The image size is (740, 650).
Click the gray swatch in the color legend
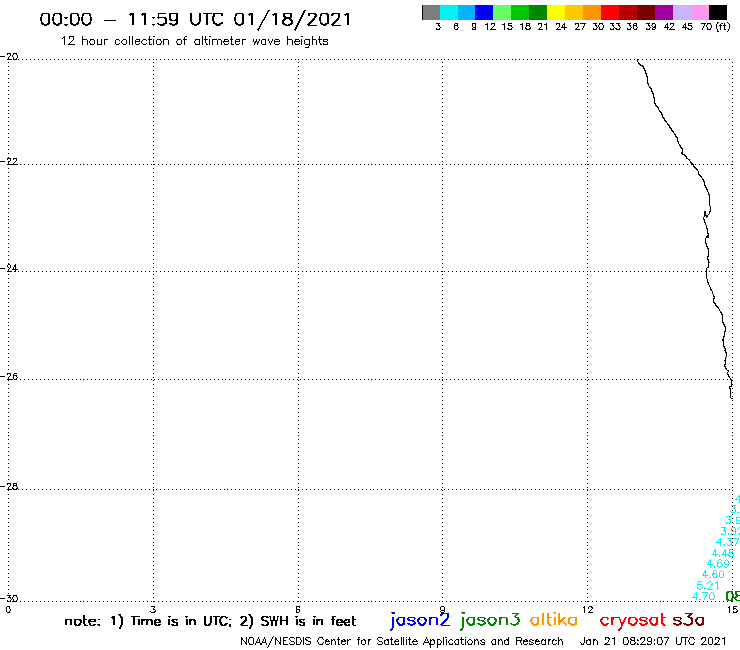coord(431,13)
